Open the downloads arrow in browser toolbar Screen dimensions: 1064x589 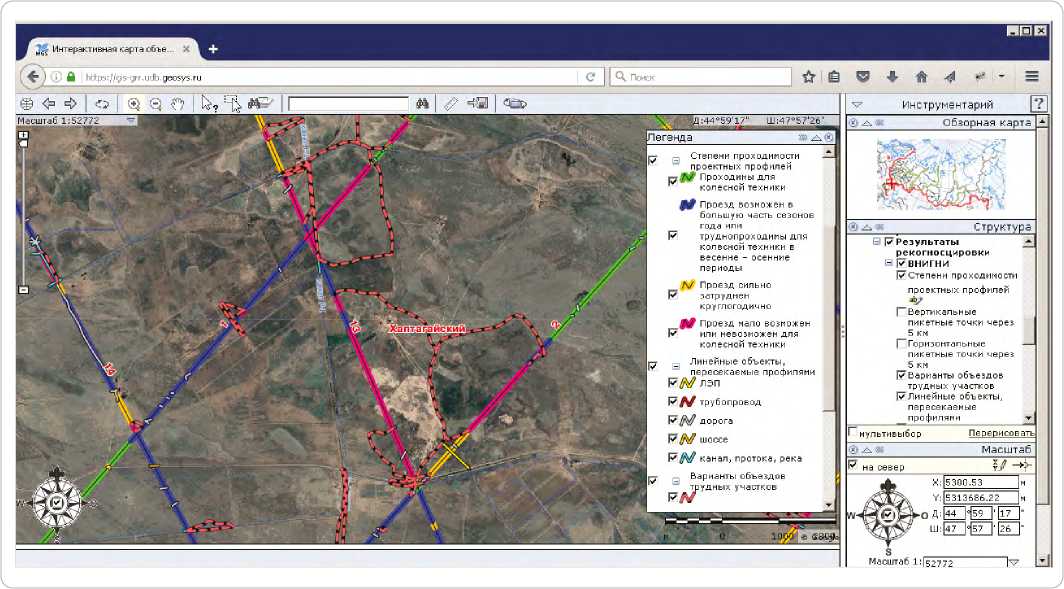point(892,77)
